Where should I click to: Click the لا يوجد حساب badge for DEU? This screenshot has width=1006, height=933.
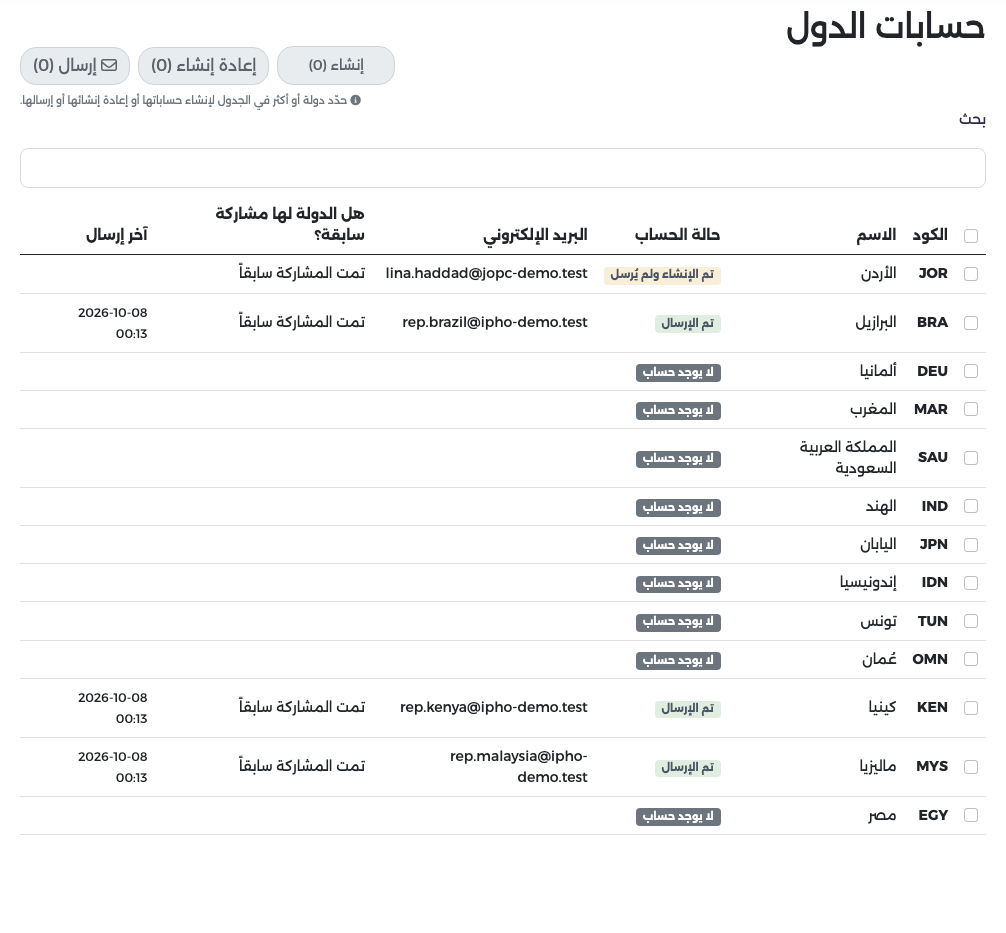pyautogui.click(x=678, y=373)
